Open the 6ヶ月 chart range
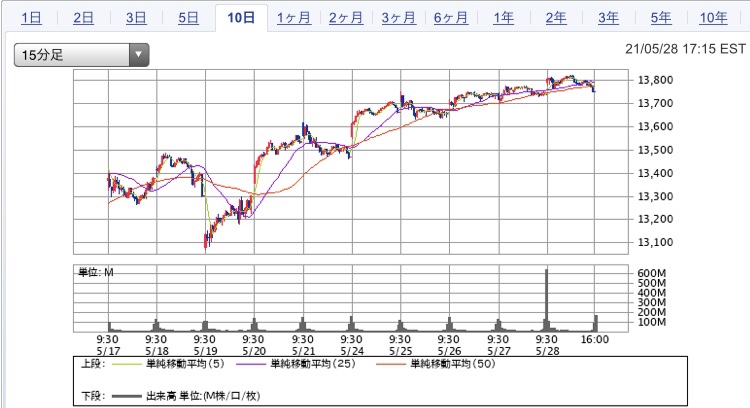The image size is (750, 408). (451, 18)
